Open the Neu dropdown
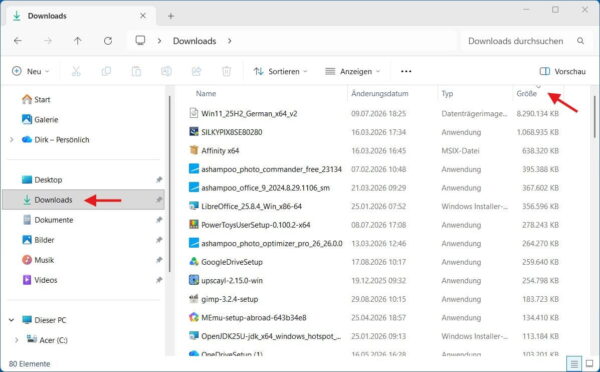This screenshot has width=600, height=372. click(31, 71)
